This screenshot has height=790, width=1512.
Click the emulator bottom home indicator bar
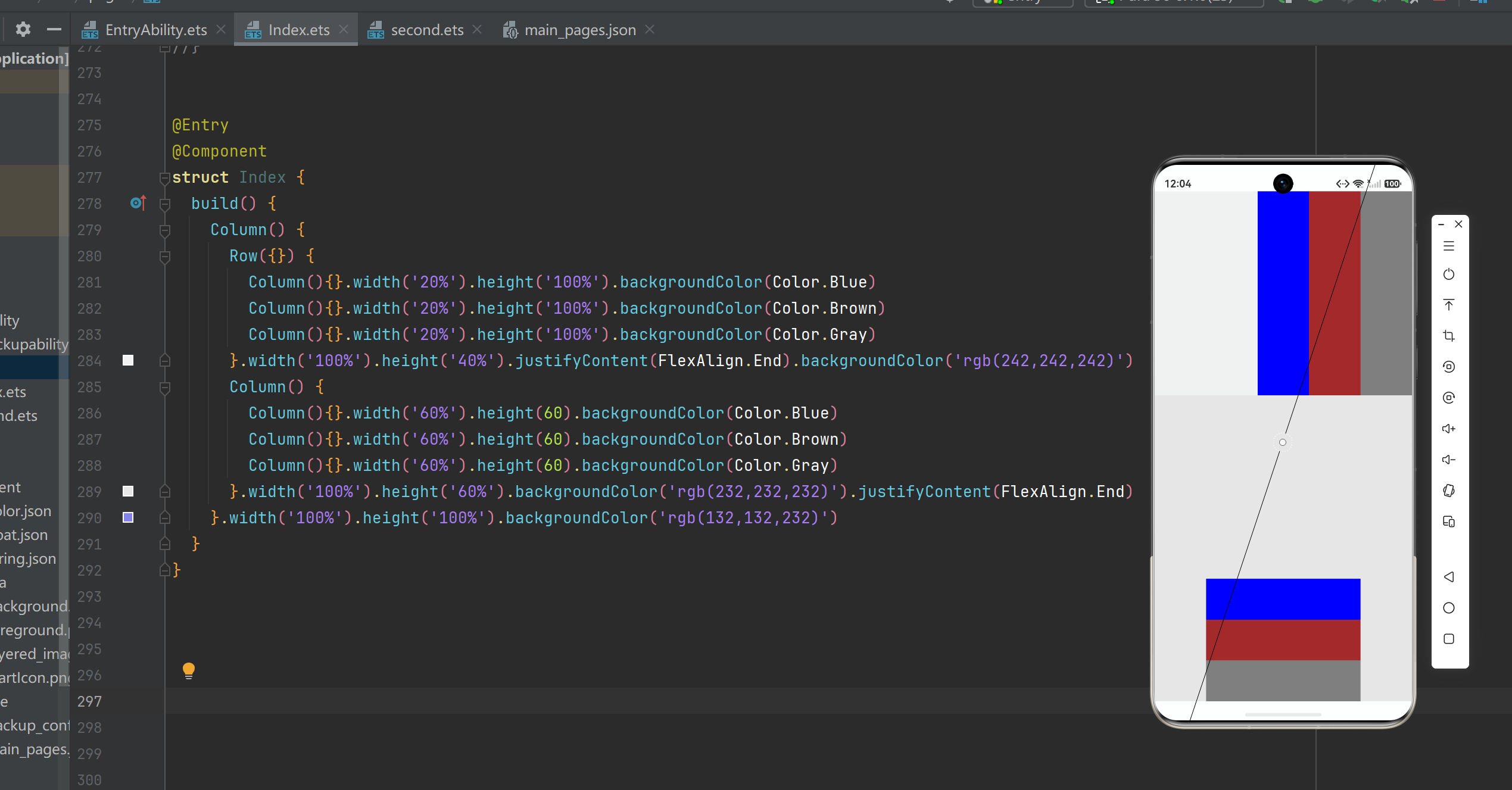(1283, 714)
